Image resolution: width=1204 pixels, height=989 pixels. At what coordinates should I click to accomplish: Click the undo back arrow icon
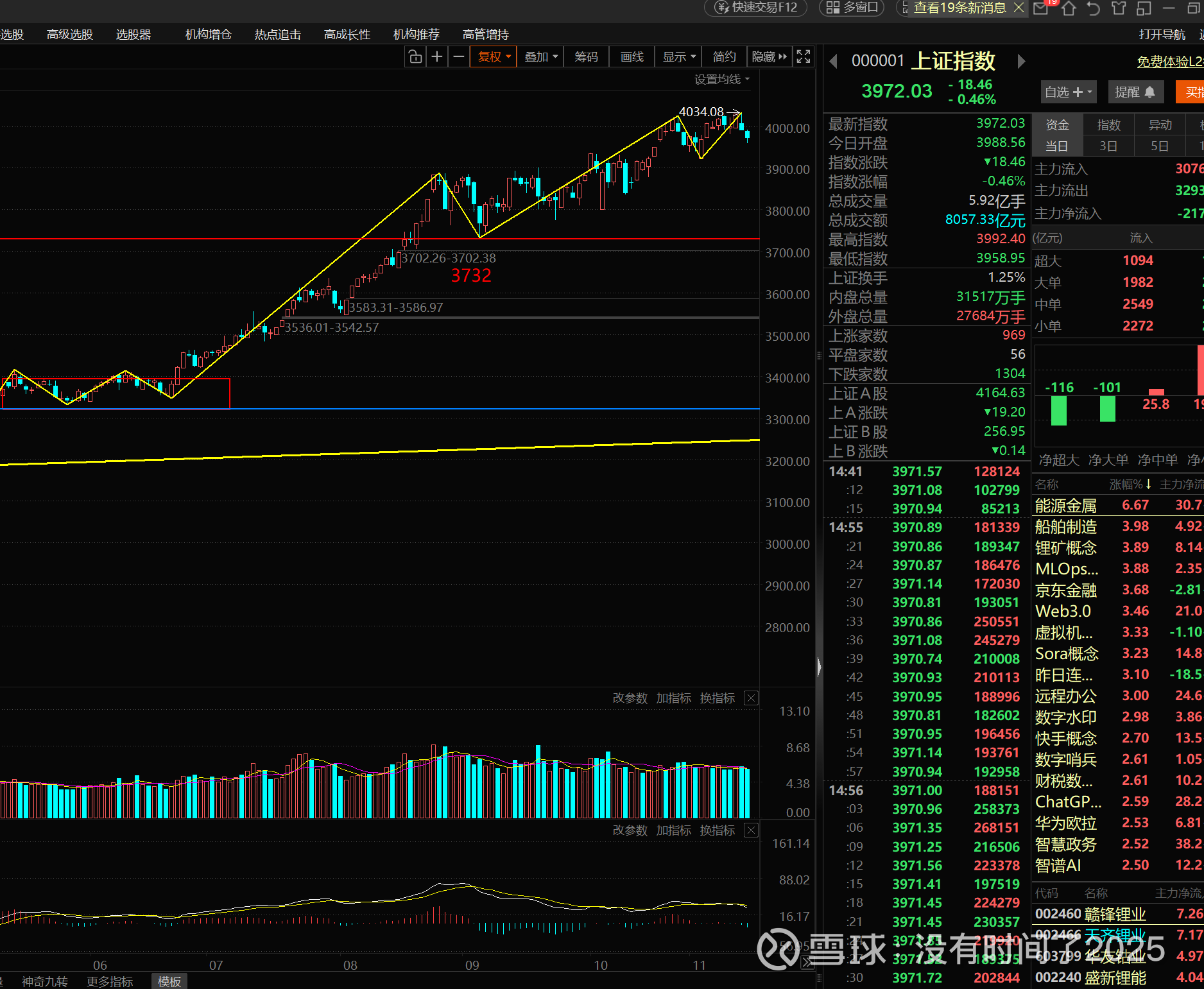coord(1094,8)
